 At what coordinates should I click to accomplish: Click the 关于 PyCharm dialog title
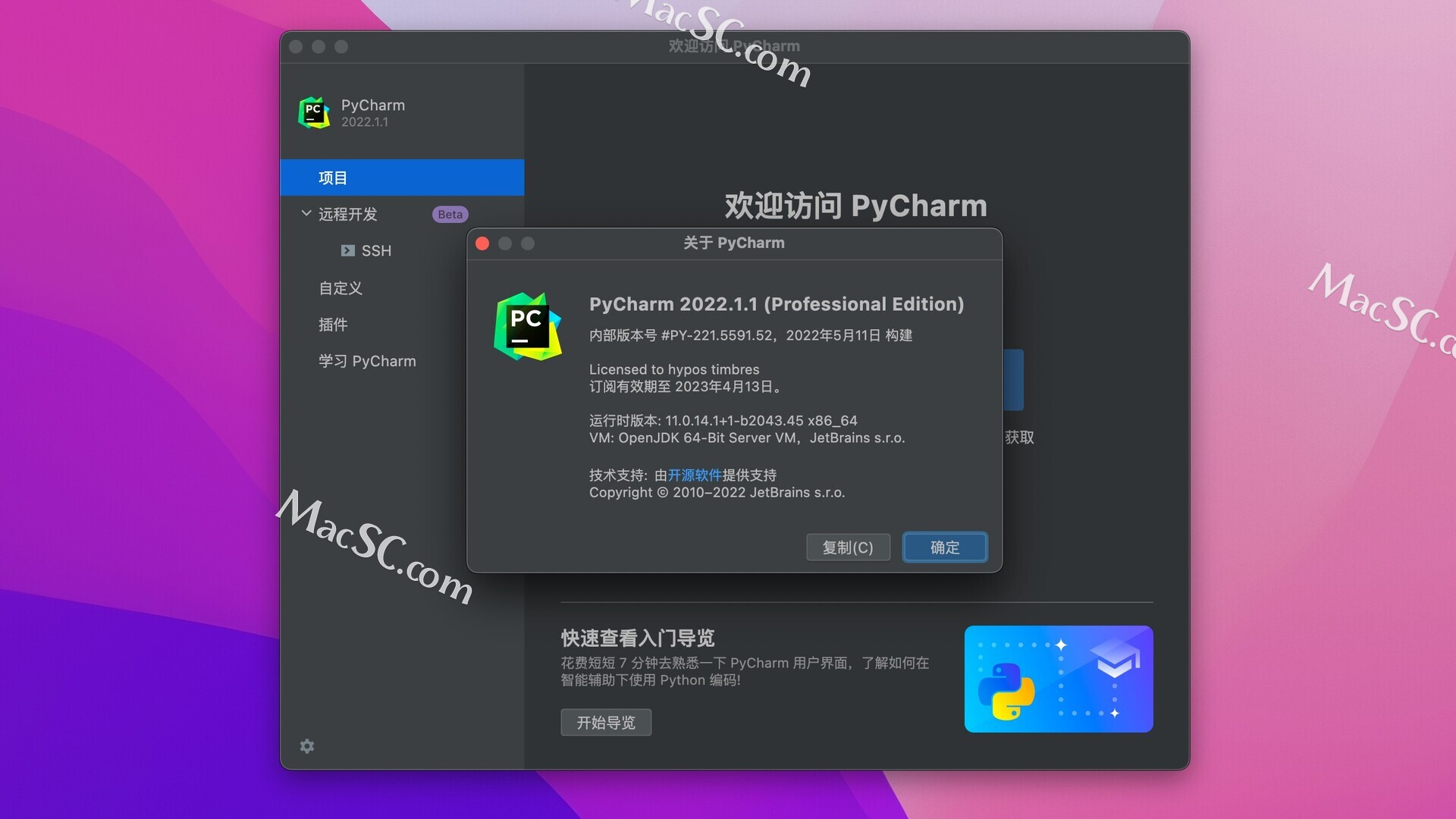[x=734, y=243]
